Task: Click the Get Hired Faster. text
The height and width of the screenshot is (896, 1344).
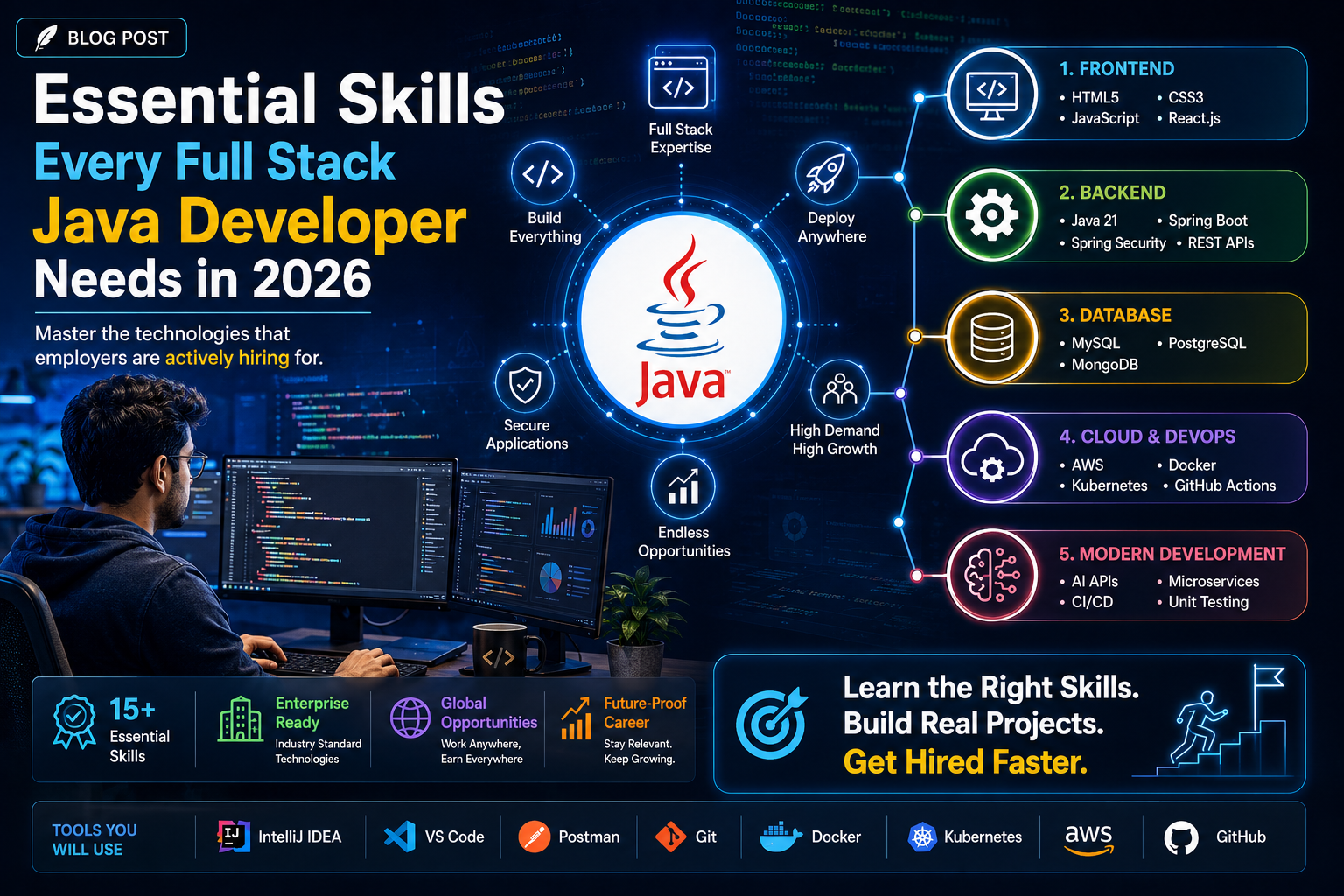Action: [965, 762]
